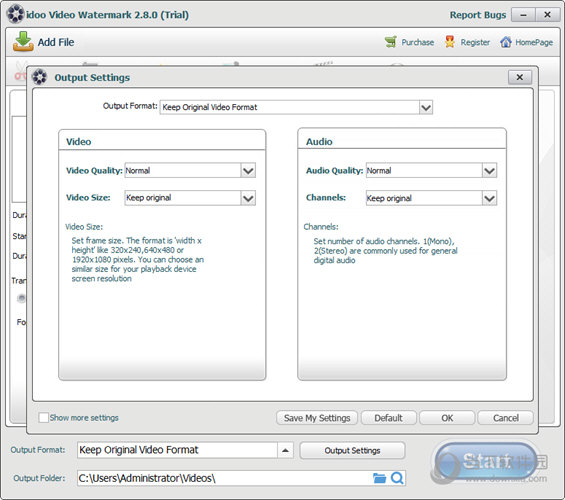The width and height of the screenshot is (565, 500).
Task: Click the Channels description text
Action: (x=385, y=251)
